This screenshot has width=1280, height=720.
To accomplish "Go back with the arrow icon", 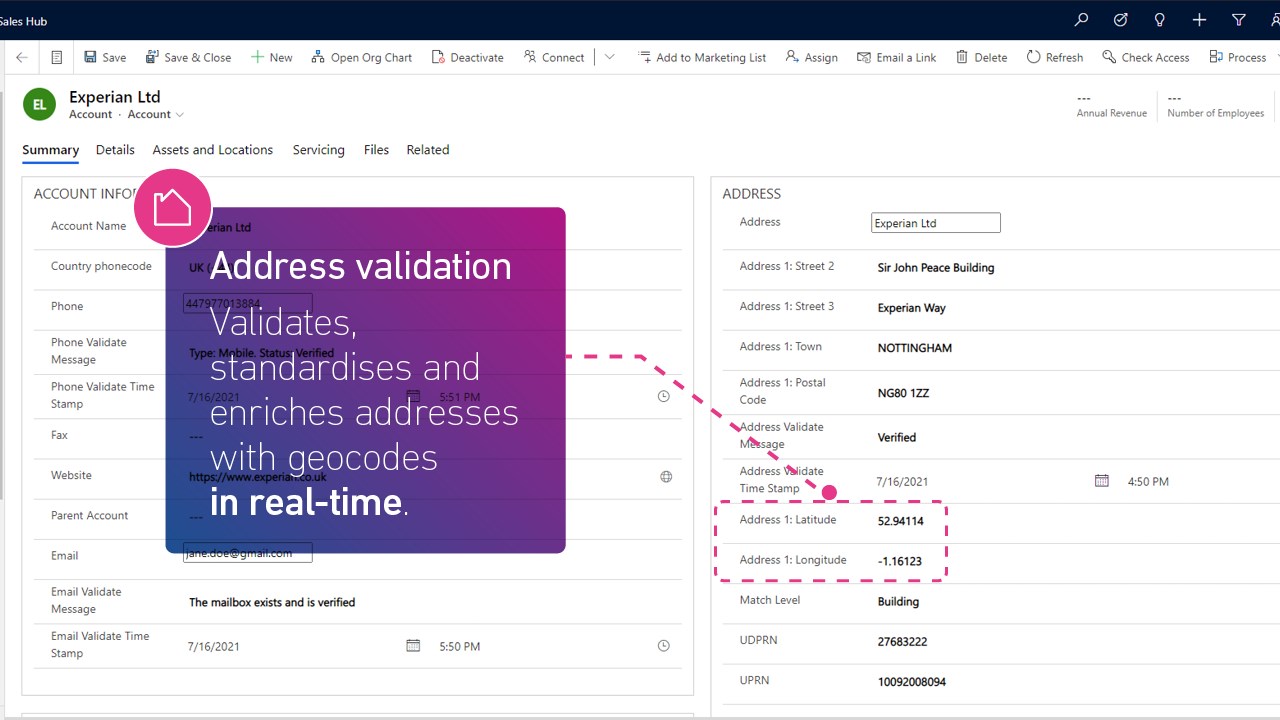I will (22, 57).
